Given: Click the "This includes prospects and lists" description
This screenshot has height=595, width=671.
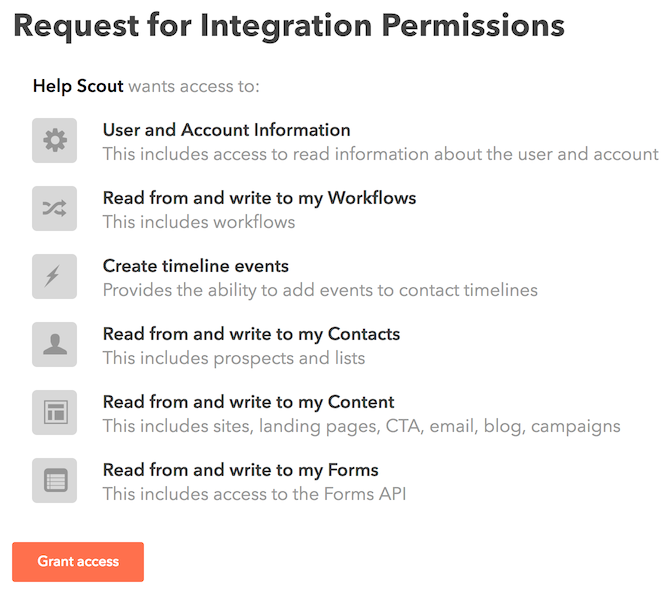Looking at the screenshot, I should (234, 358).
